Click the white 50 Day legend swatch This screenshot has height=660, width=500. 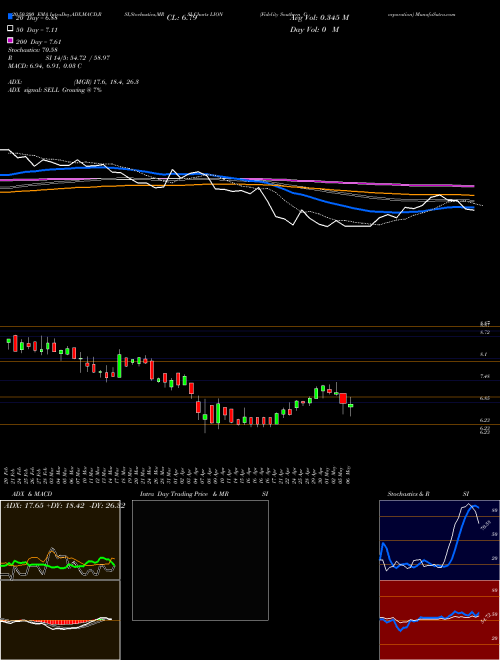(x=10, y=29)
